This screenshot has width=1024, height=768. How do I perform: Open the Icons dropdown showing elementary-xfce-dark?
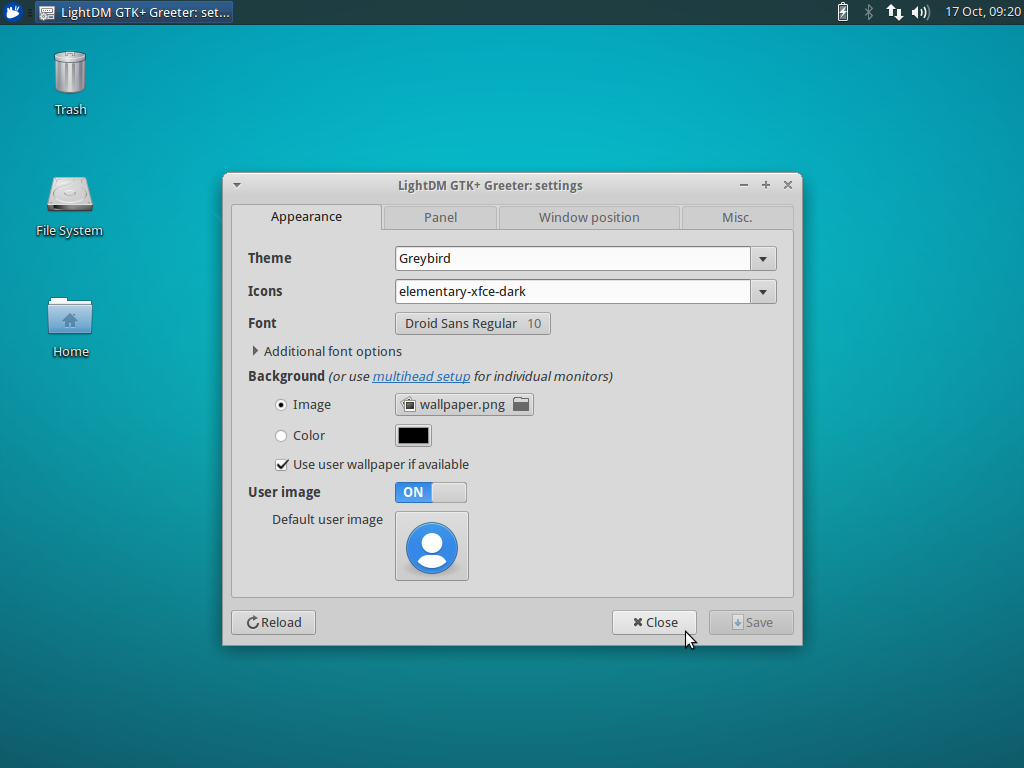tap(763, 291)
